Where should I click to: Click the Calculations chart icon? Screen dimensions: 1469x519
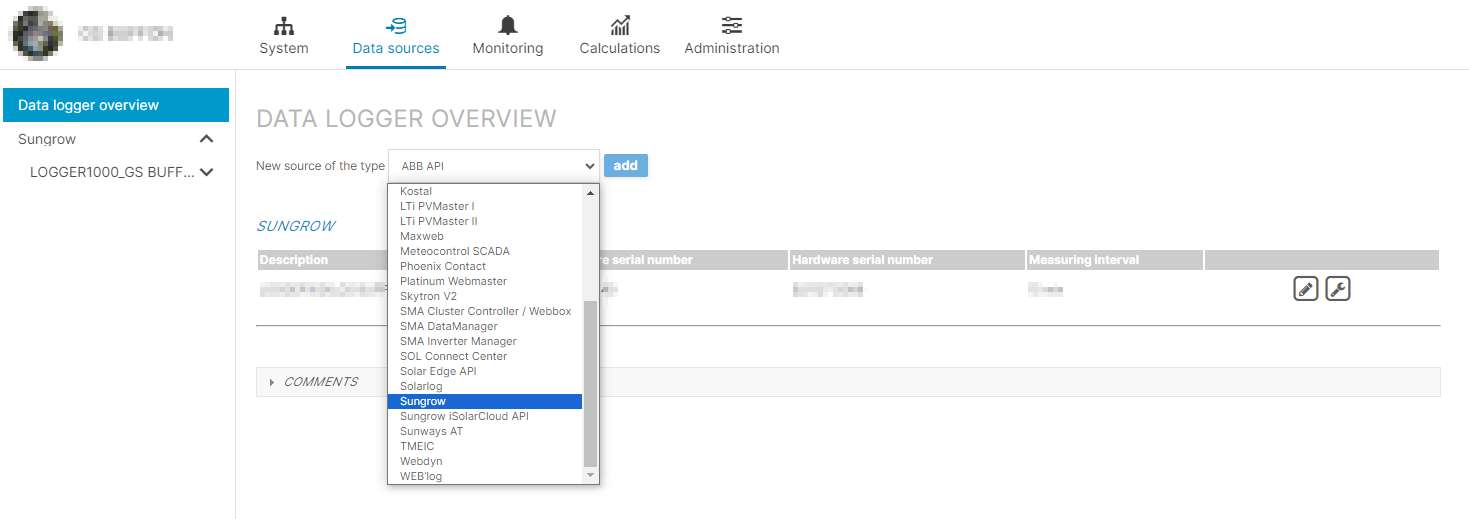(x=620, y=25)
